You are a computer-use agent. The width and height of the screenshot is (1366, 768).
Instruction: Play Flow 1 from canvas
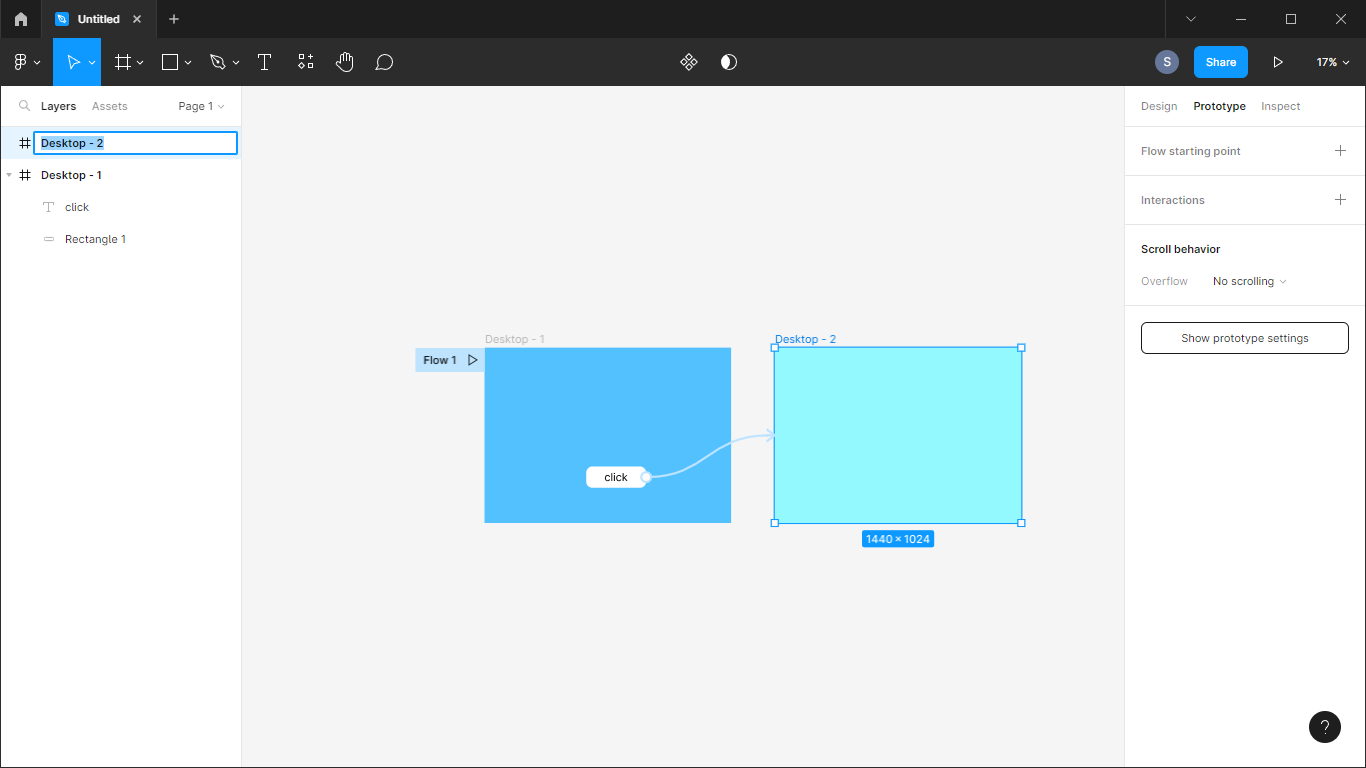tap(473, 360)
